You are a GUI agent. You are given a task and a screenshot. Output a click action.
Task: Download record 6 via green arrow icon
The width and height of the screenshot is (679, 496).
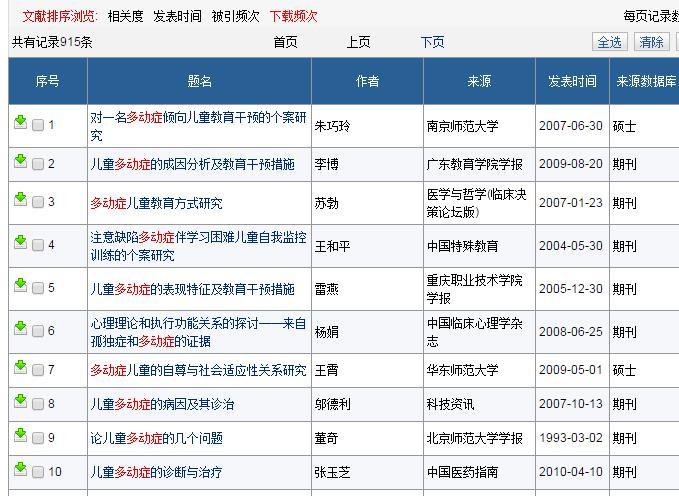pyautogui.click(x=20, y=328)
